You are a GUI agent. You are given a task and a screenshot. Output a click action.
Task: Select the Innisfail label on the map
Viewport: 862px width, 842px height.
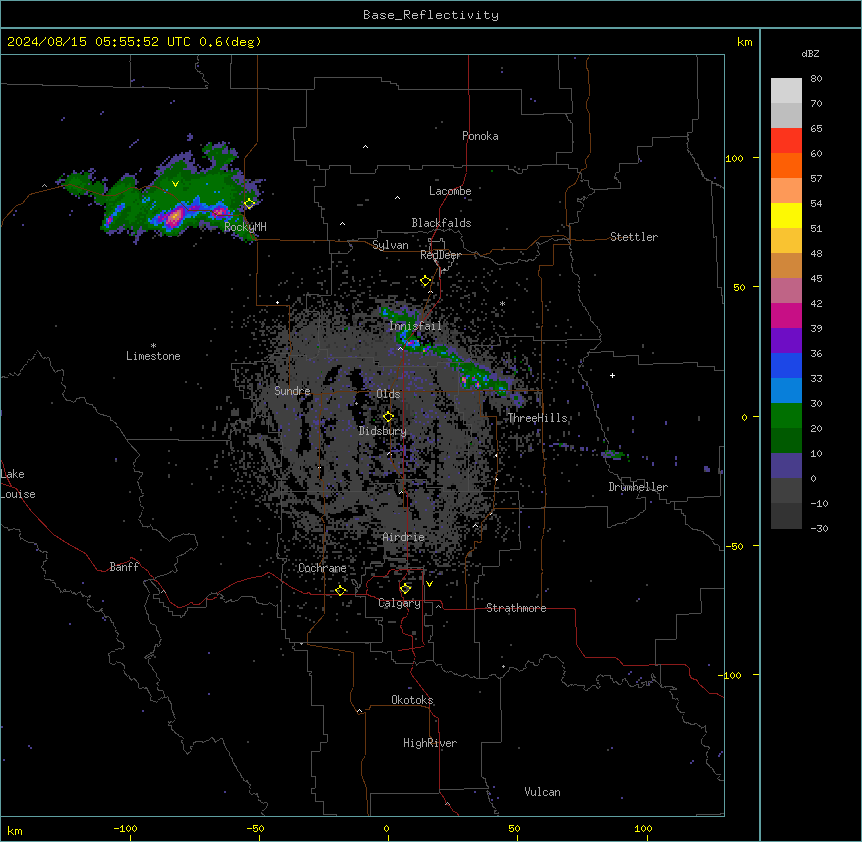pos(415,326)
